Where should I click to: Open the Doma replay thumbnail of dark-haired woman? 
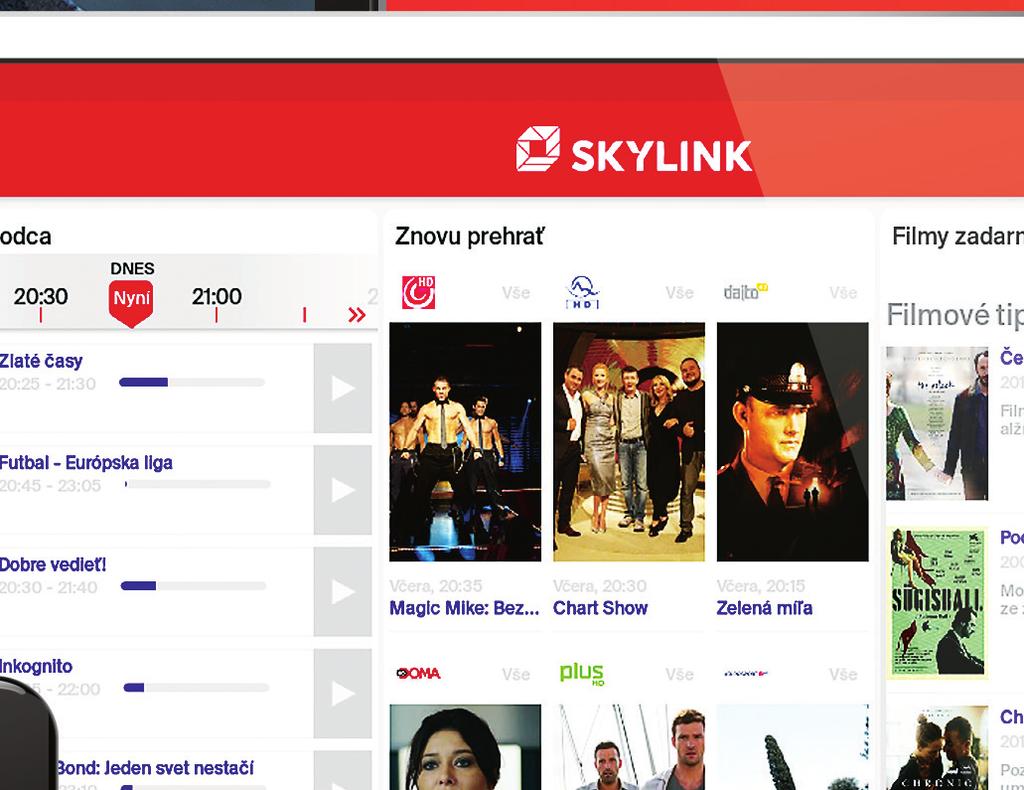(465, 747)
